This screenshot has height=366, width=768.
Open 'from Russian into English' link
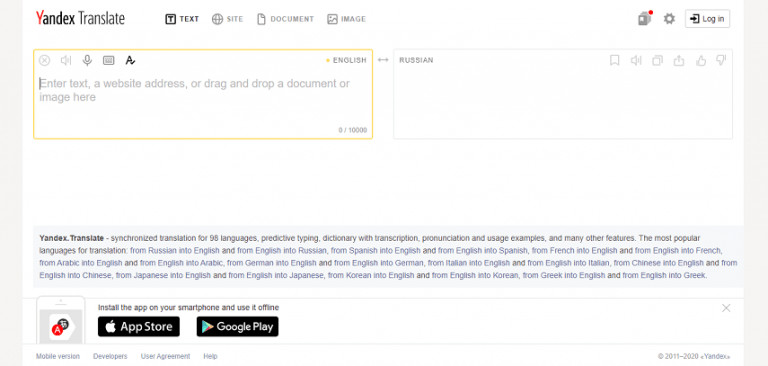point(175,250)
